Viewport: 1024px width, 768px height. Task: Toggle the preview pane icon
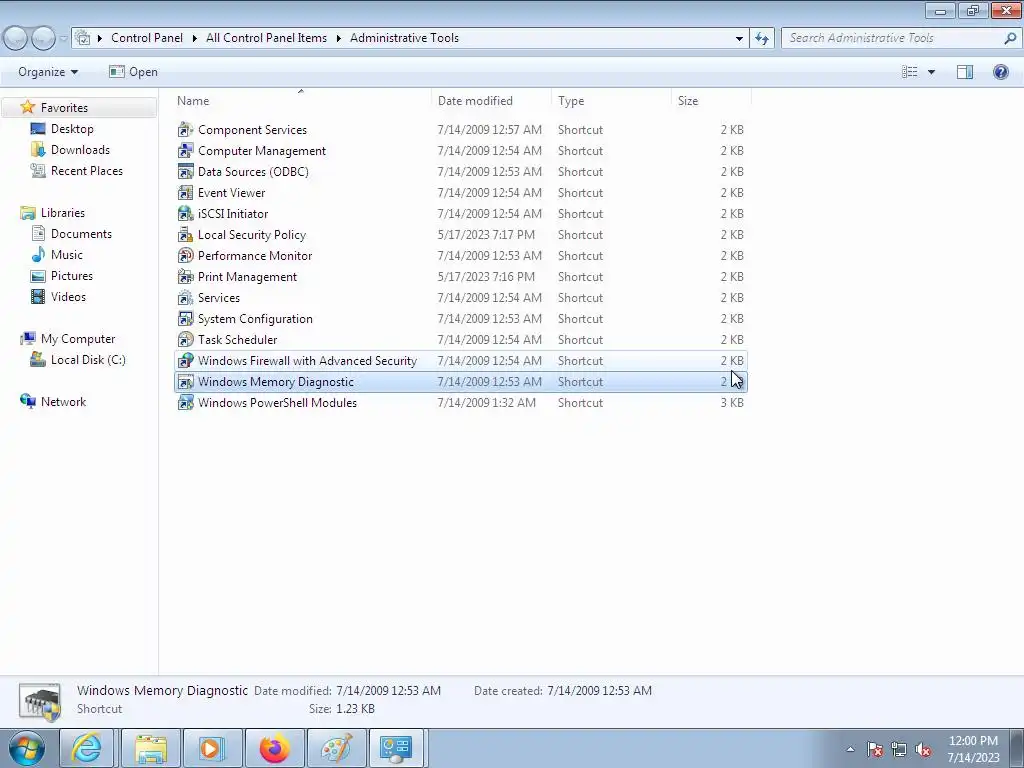pyautogui.click(x=965, y=72)
